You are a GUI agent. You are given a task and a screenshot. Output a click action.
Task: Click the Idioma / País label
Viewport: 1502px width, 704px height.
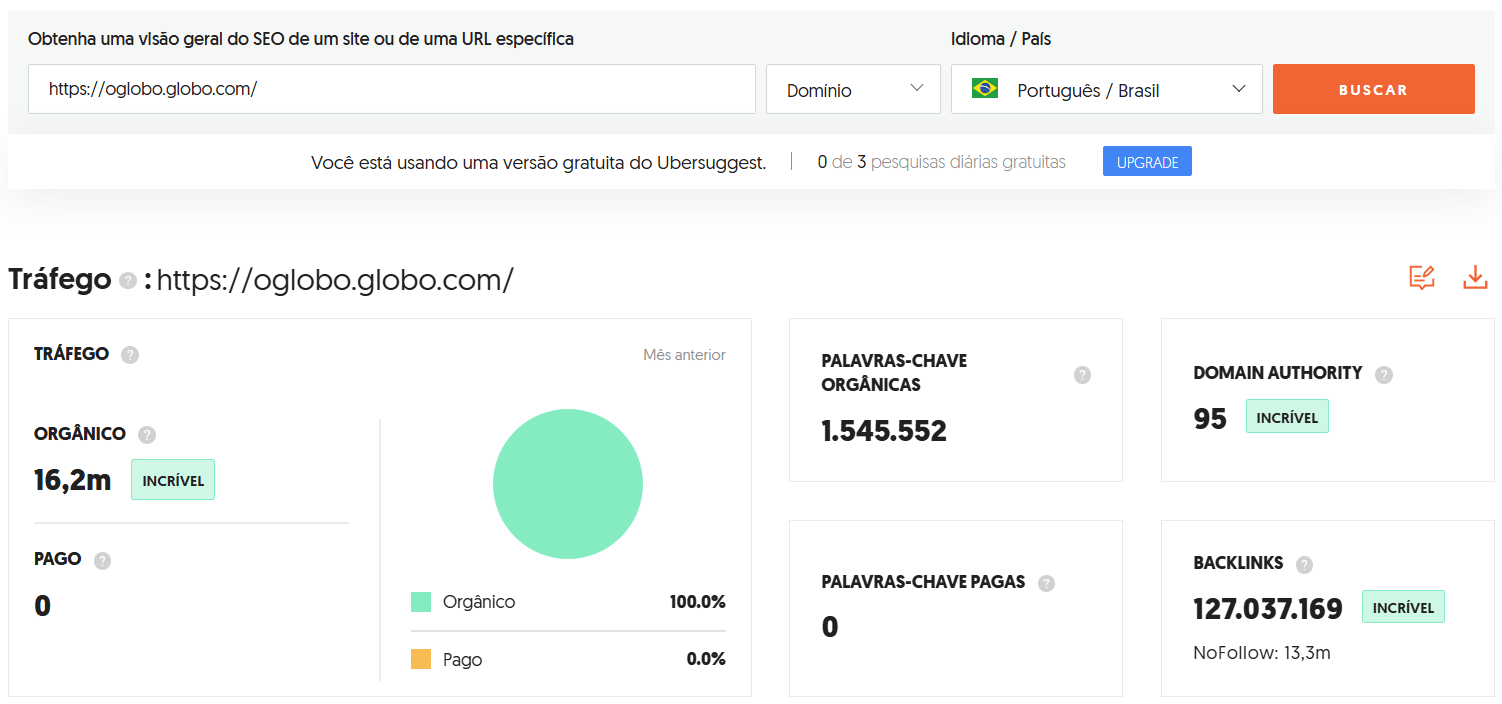[x=1001, y=39]
